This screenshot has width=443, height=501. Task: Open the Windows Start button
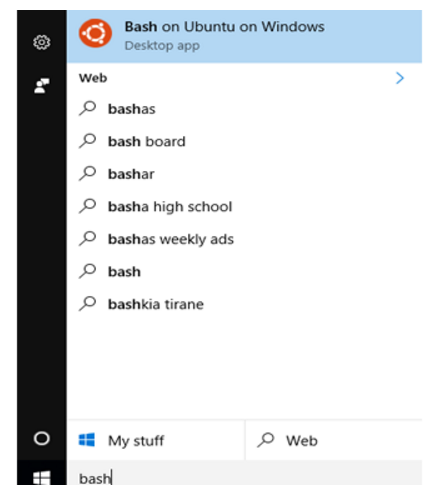[42, 477]
